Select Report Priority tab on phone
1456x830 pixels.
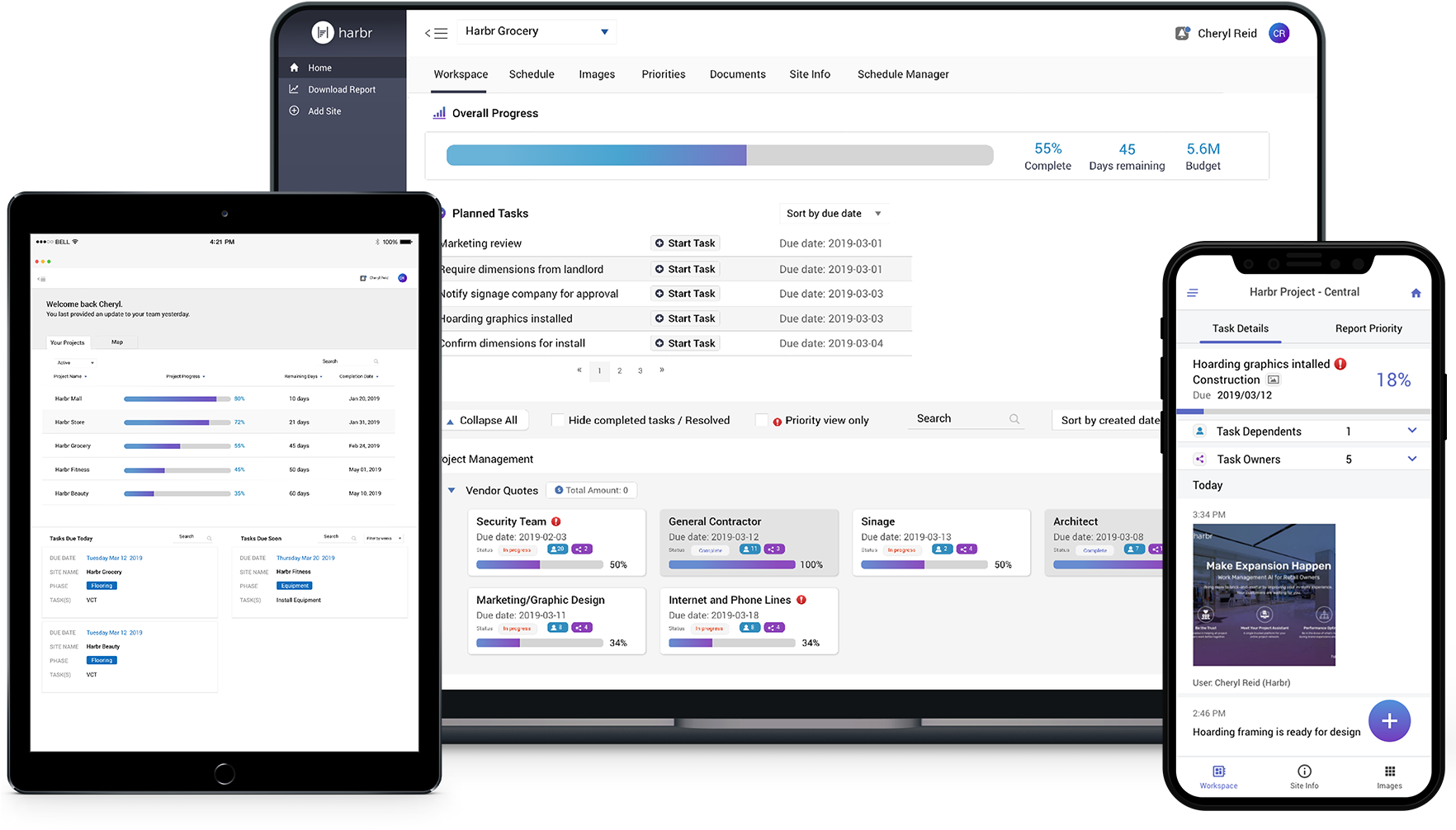click(1369, 328)
